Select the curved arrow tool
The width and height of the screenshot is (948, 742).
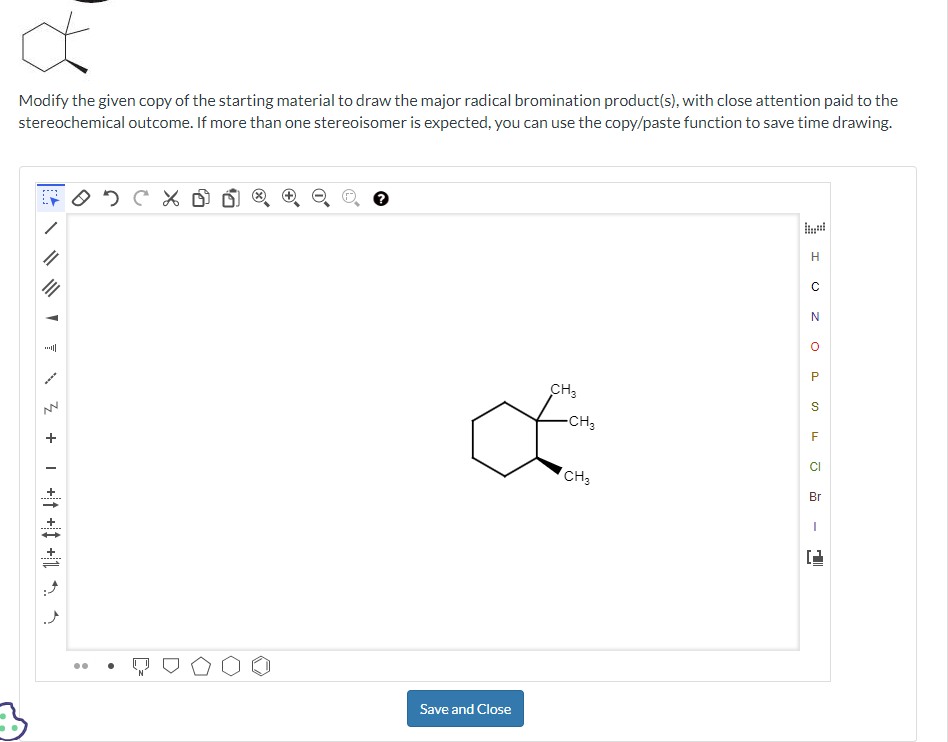(51, 590)
